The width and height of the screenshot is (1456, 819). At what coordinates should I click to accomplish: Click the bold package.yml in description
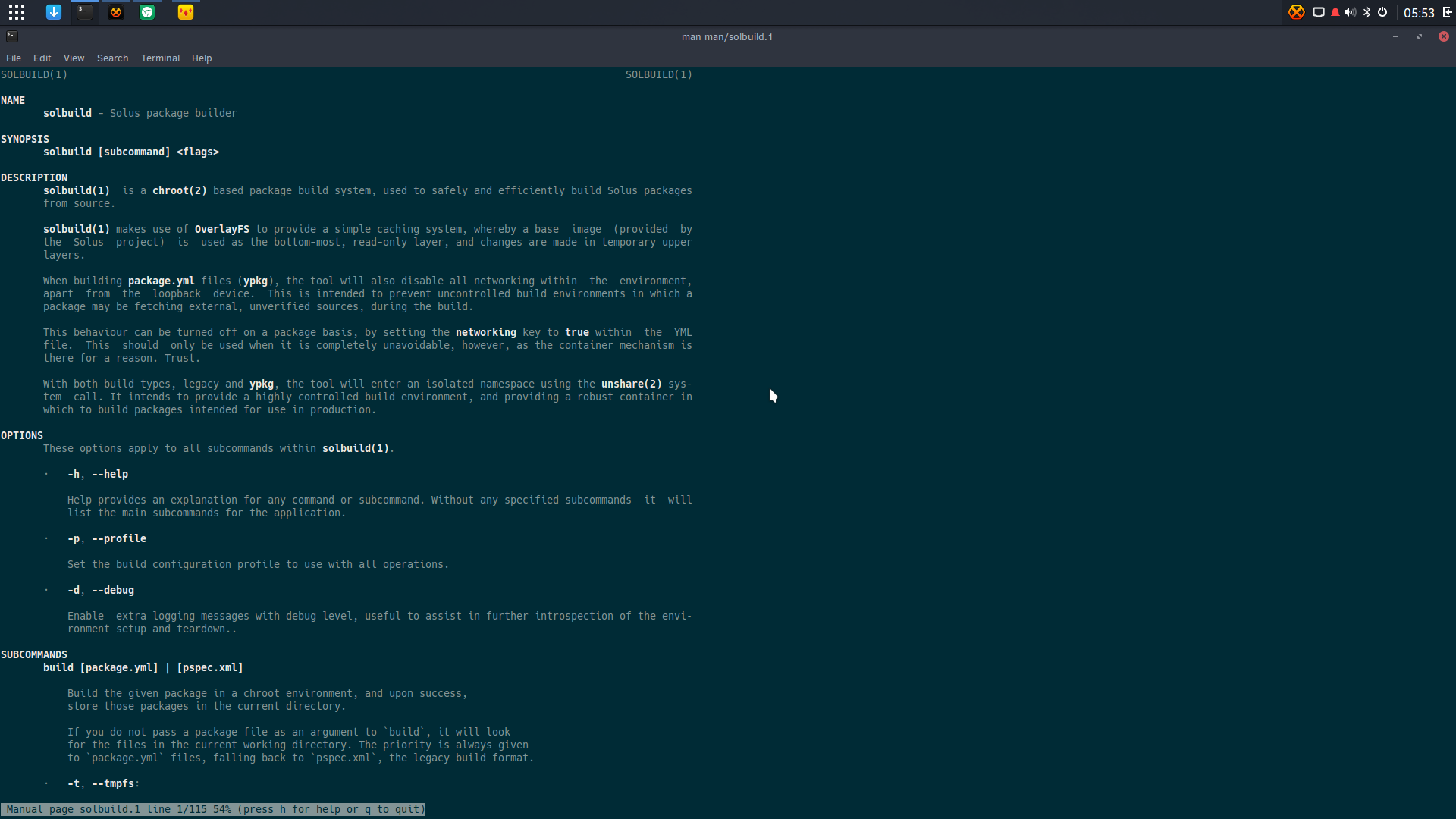[x=162, y=281]
